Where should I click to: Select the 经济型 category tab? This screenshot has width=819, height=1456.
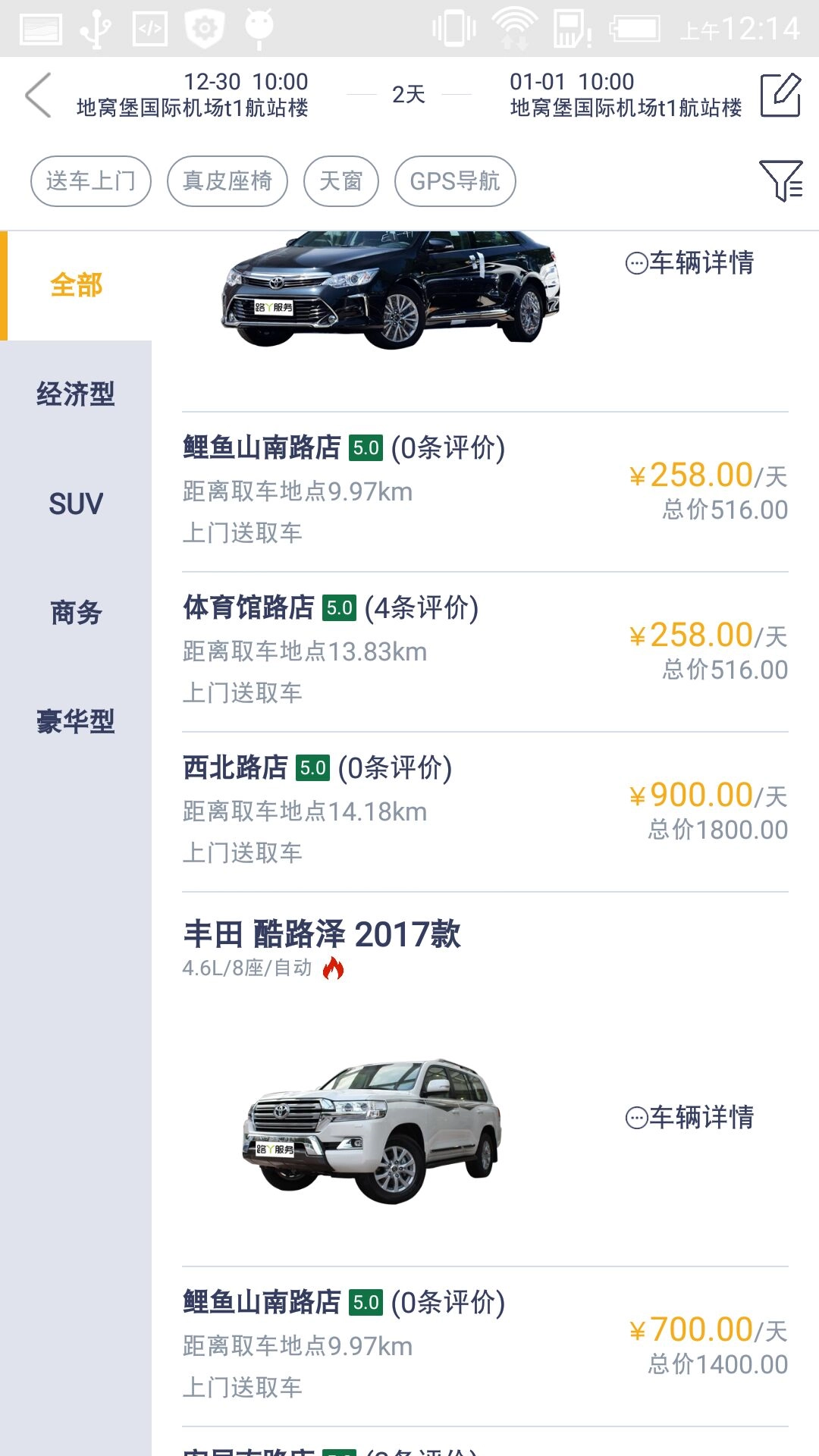click(76, 394)
